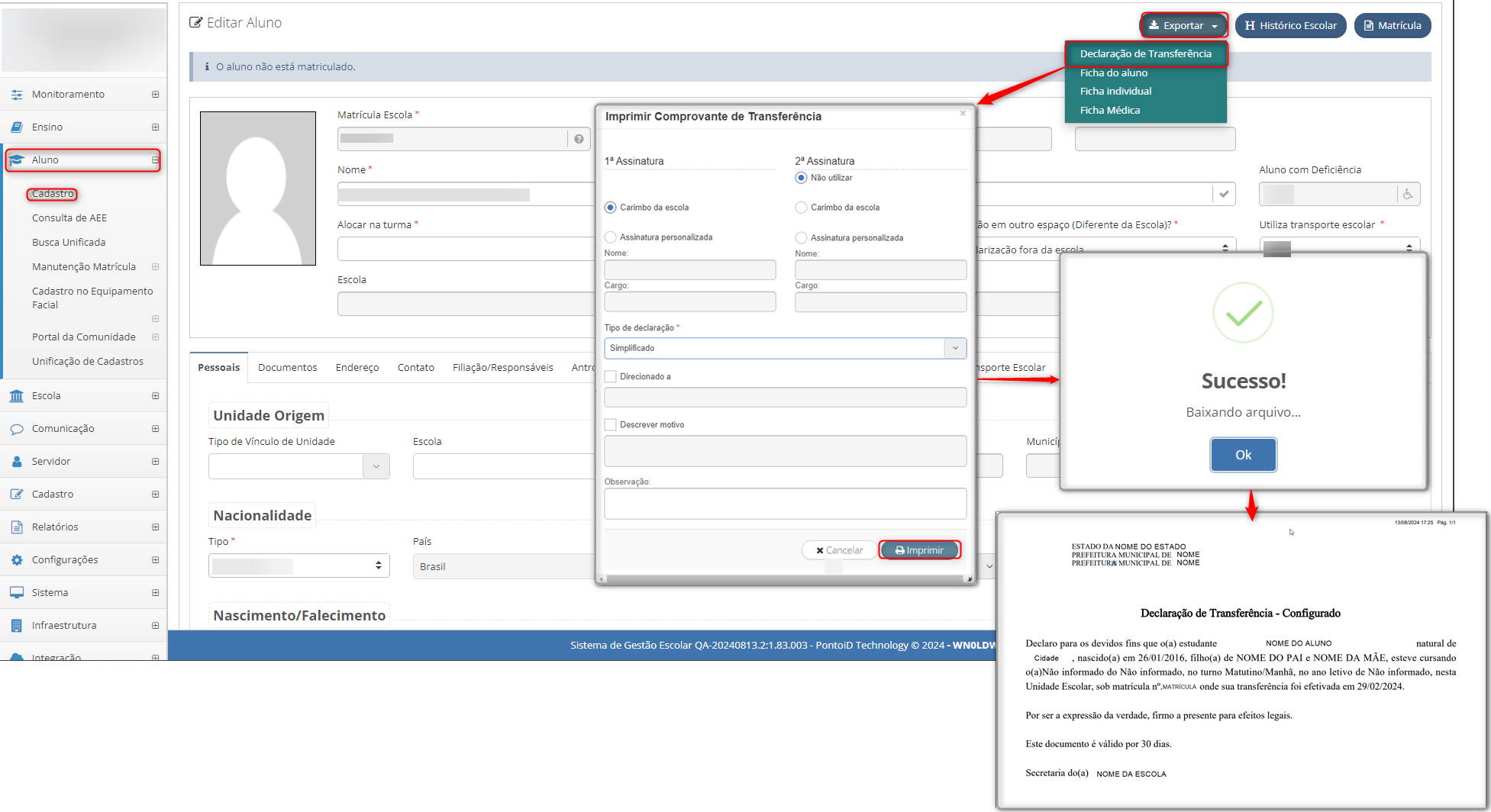
Task: Click the student photo placeholder
Action: [258, 188]
